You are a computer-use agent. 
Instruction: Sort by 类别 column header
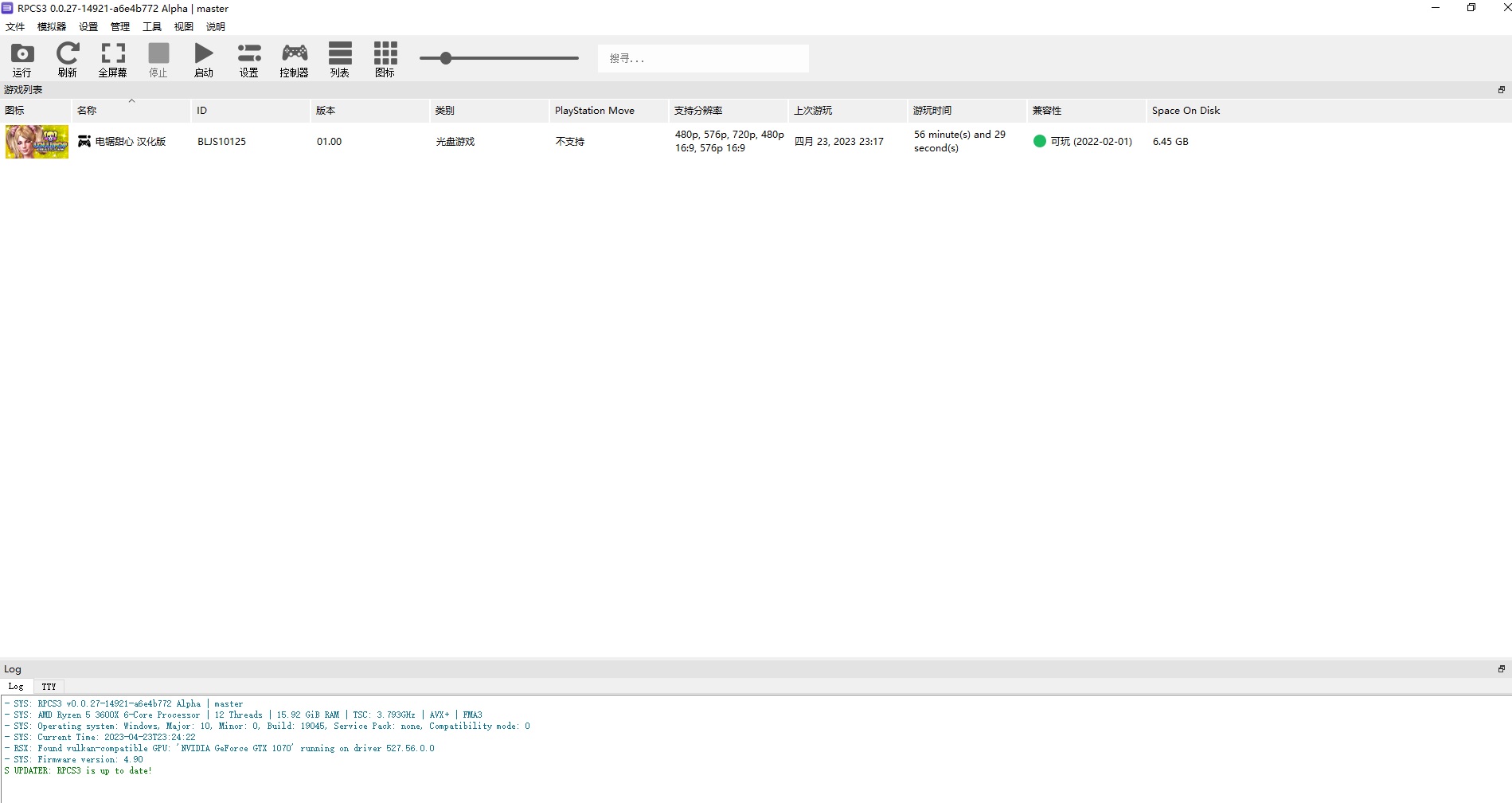pos(490,111)
